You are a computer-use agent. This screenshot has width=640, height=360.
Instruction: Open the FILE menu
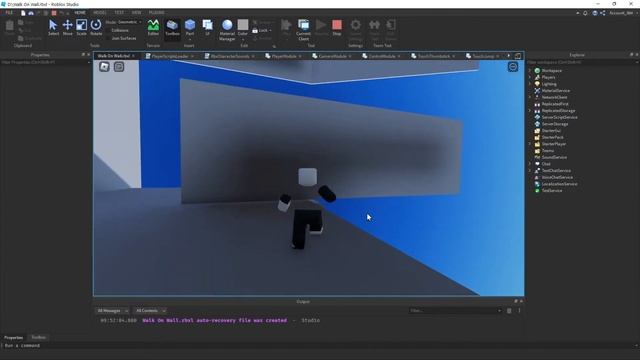coord(9,13)
